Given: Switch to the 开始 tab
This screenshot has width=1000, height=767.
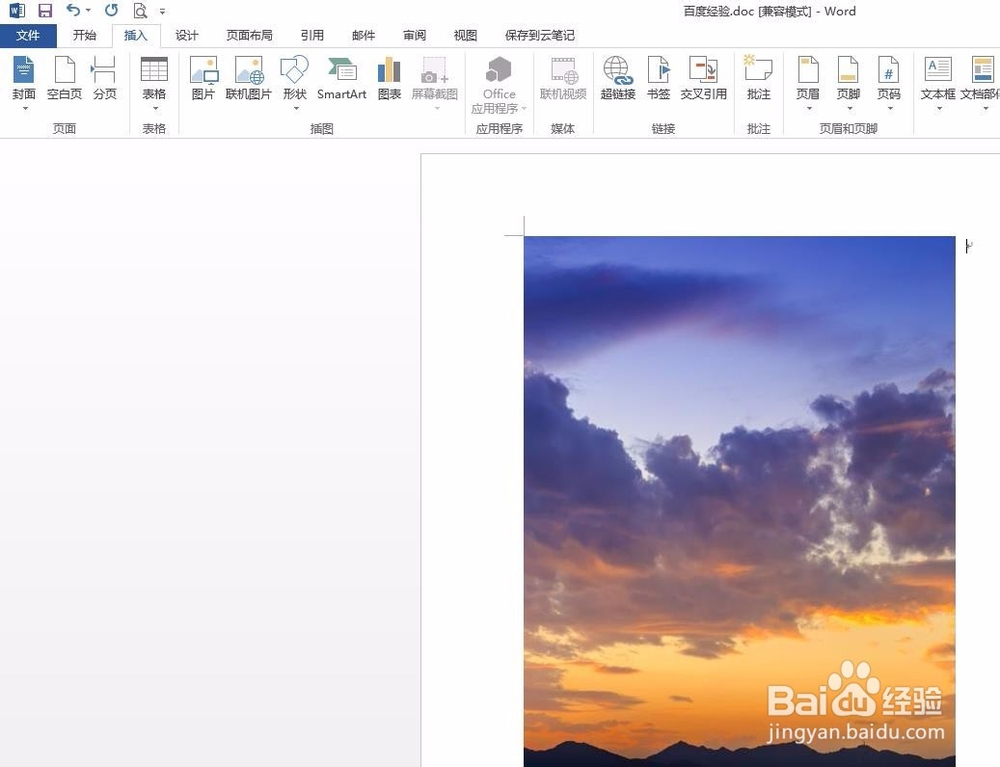Looking at the screenshot, I should (x=84, y=36).
